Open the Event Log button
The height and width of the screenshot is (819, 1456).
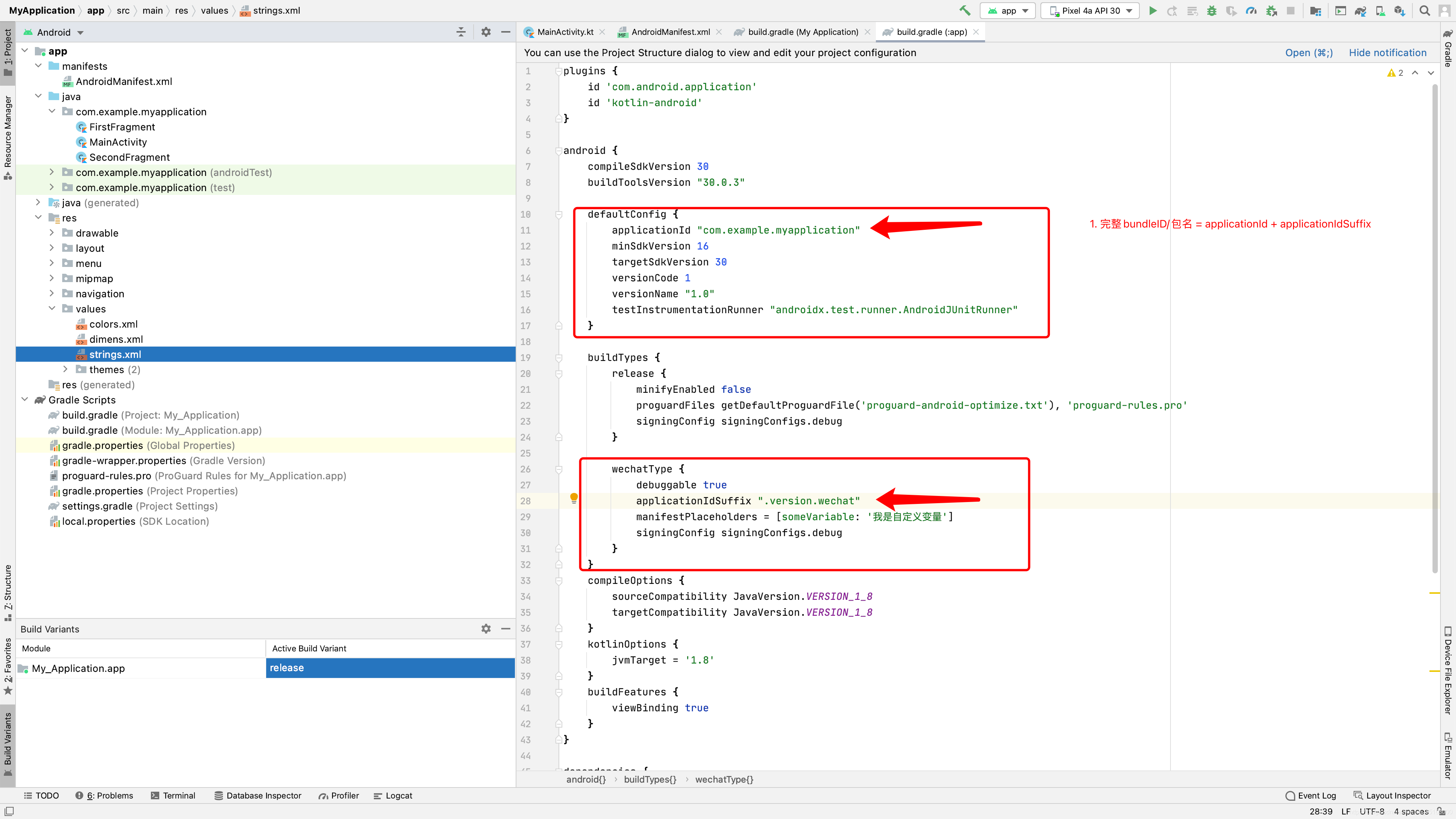coord(1310,795)
